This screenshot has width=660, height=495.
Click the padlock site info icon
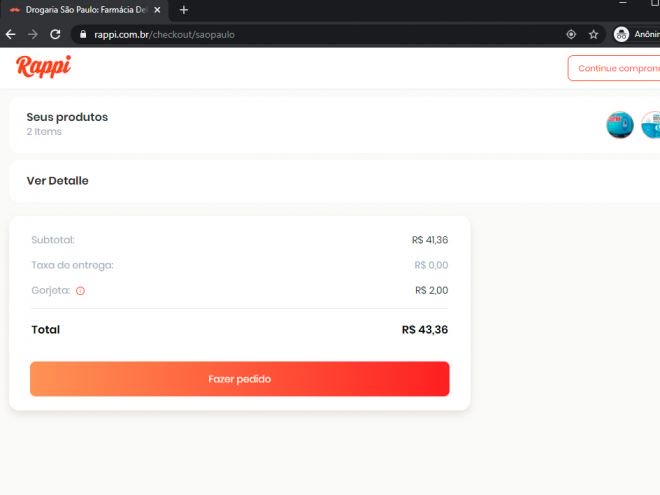point(83,35)
